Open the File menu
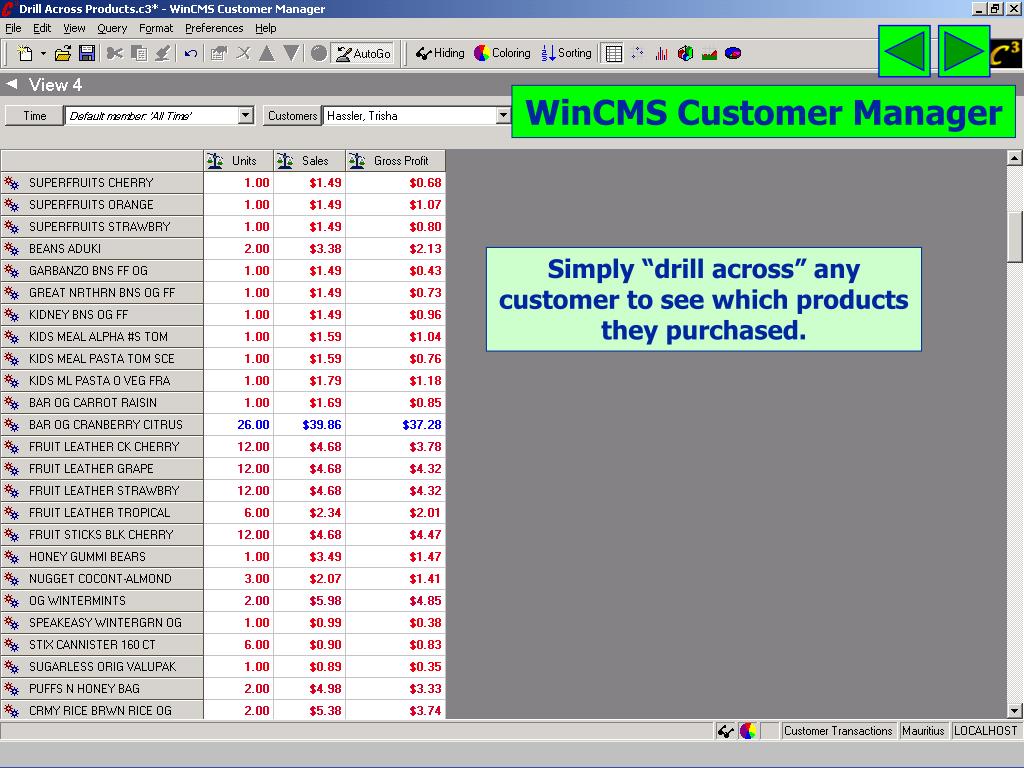The width and height of the screenshot is (1024, 768). (x=13, y=28)
